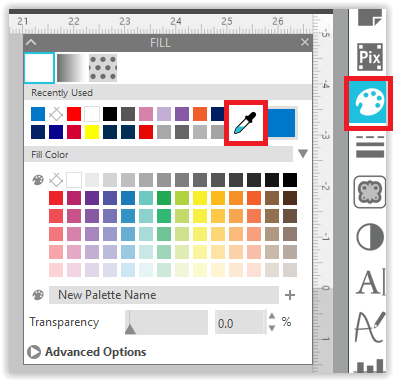Viewport: 394px width, 381px height.
Task: Switch to the gradient fill tab
Action: 71,68
